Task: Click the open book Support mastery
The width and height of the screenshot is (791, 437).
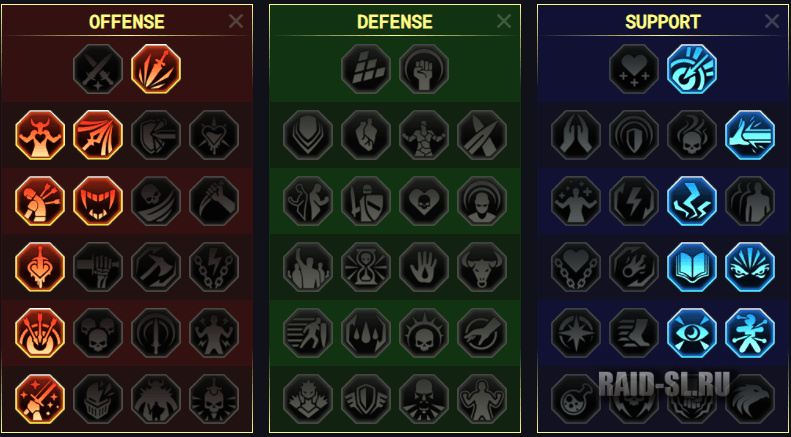Action: (x=692, y=267)
